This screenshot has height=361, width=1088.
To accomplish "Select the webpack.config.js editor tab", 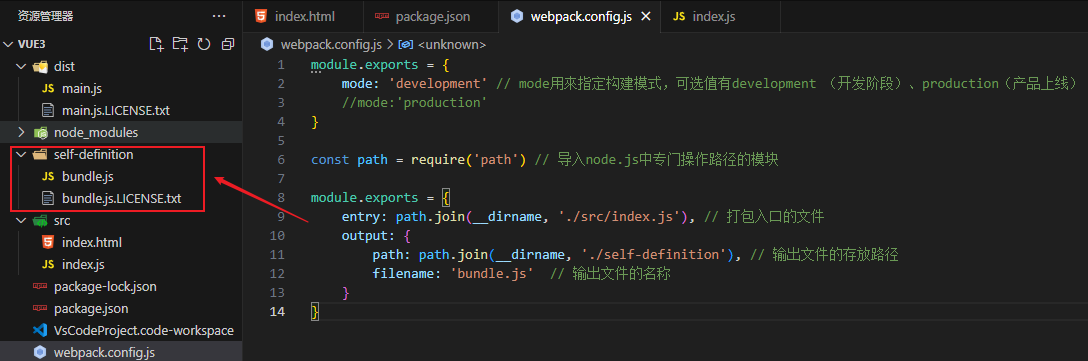I will 580,16.
